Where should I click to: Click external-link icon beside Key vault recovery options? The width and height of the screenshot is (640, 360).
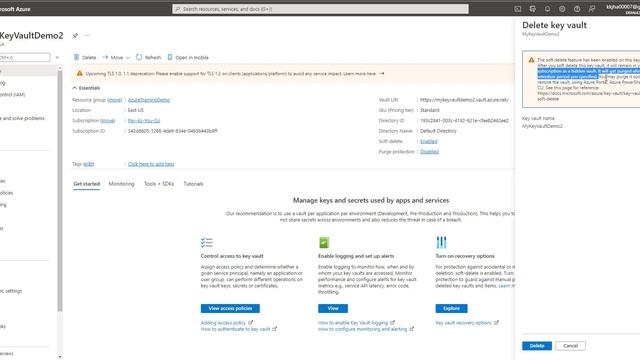[x=496, y=322]
